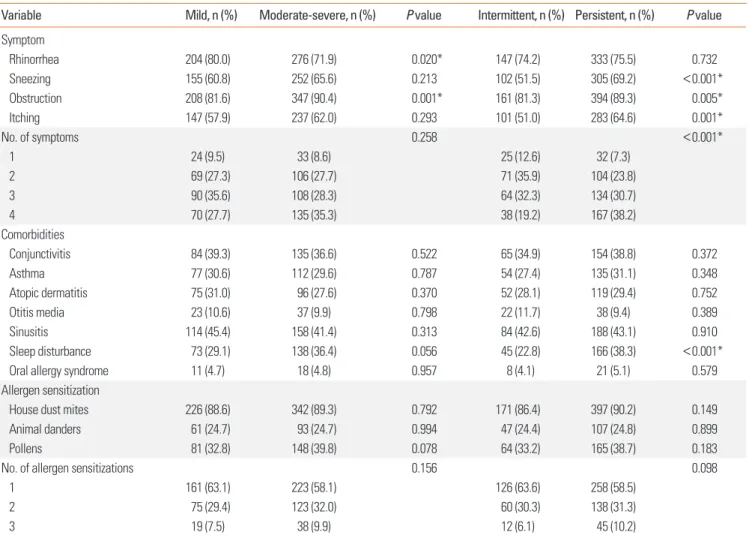Viewport: 749px width, 538px height.
Task: Click the value '347 (90.4)' for Obstruction
Action: tap(314, 98)
